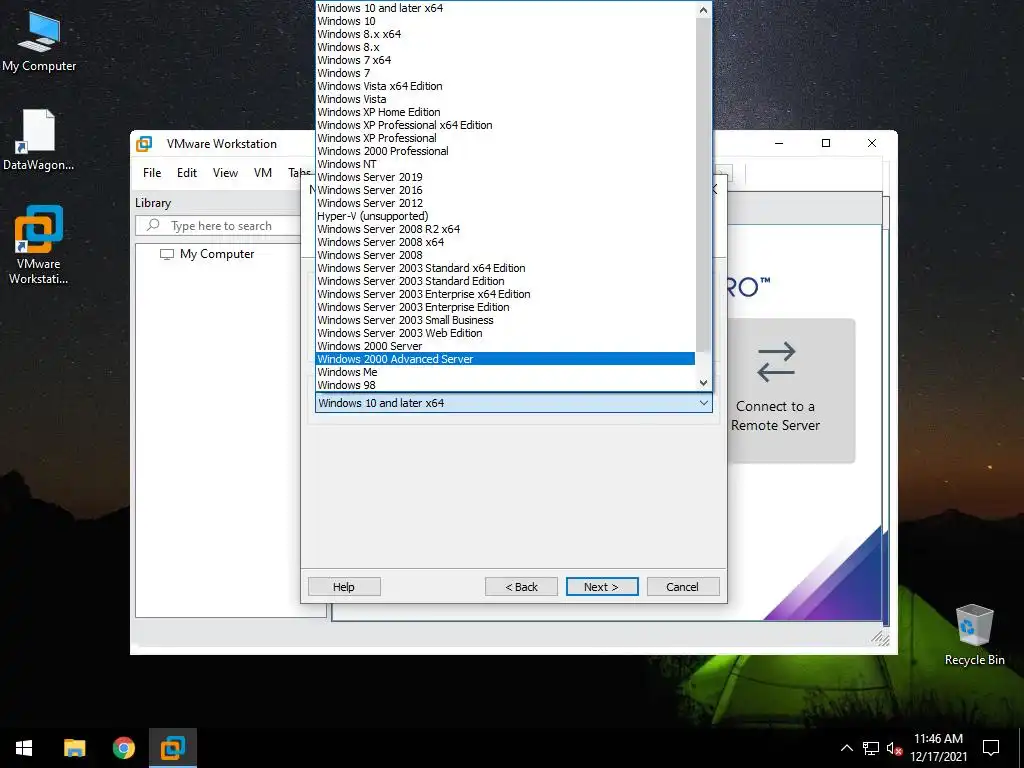Open the My Computer desktop icon

pyautogui.click(x=39, y=42)
